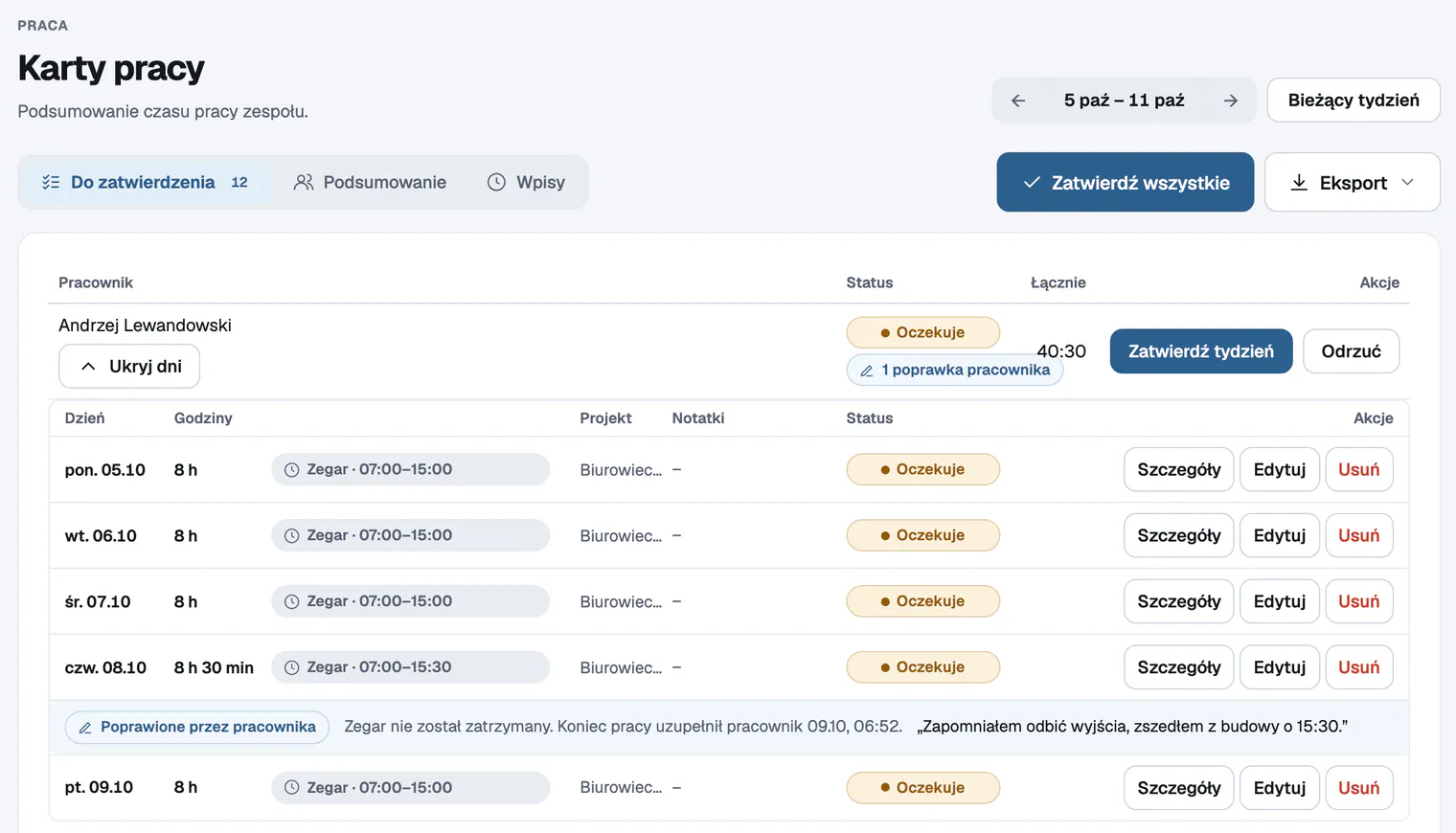Click the Łącznie column header

[1058, 282]
